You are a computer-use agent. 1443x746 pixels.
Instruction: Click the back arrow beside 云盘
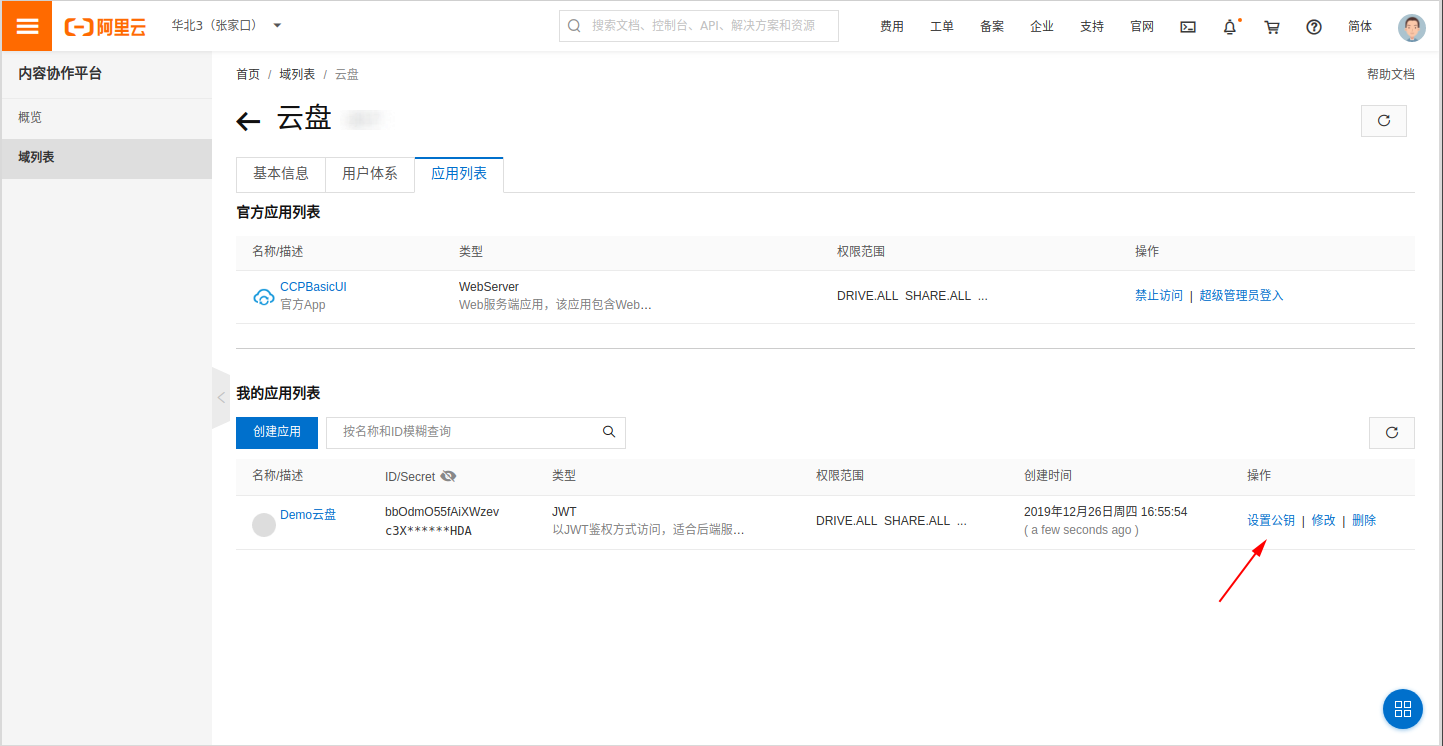248,122
